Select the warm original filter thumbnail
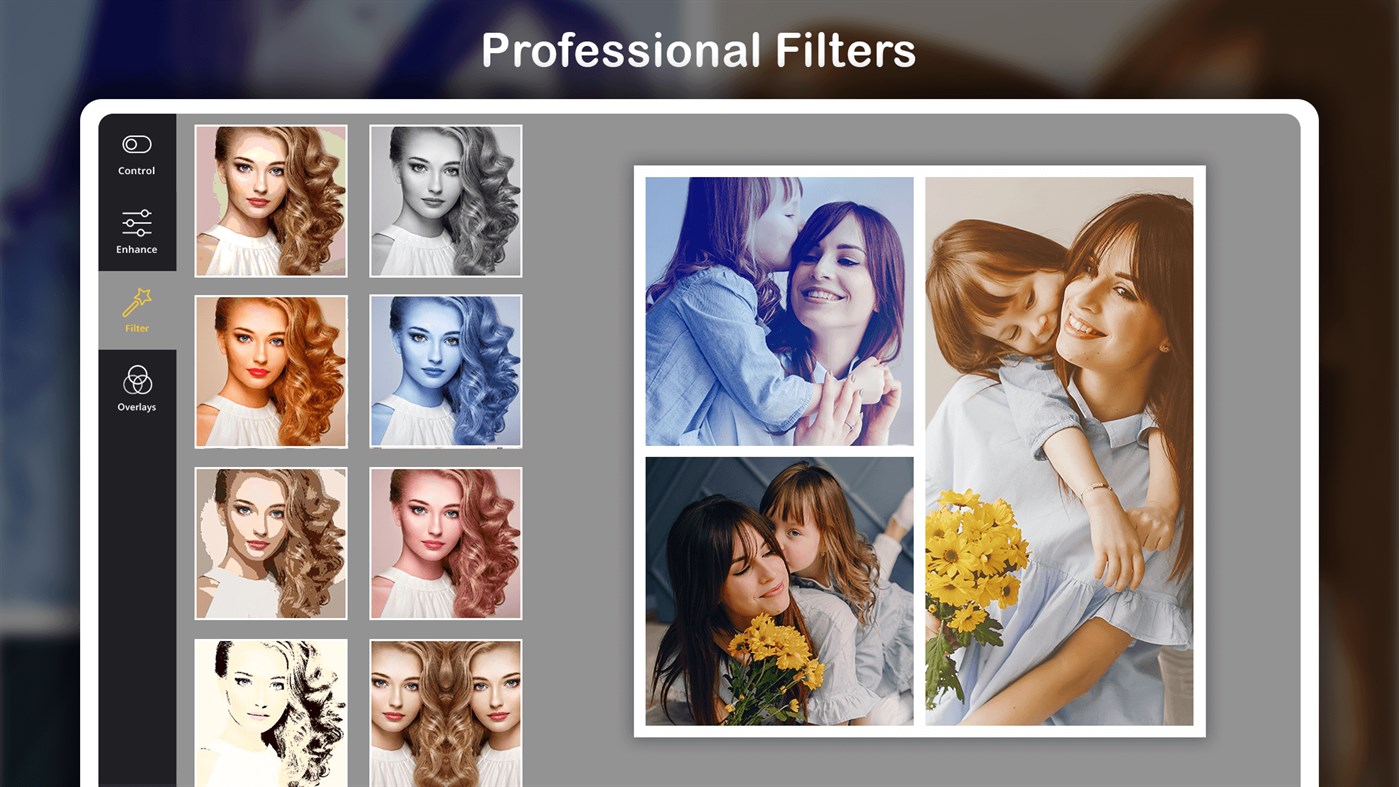1399x787 pixels. tap(271, 200)
